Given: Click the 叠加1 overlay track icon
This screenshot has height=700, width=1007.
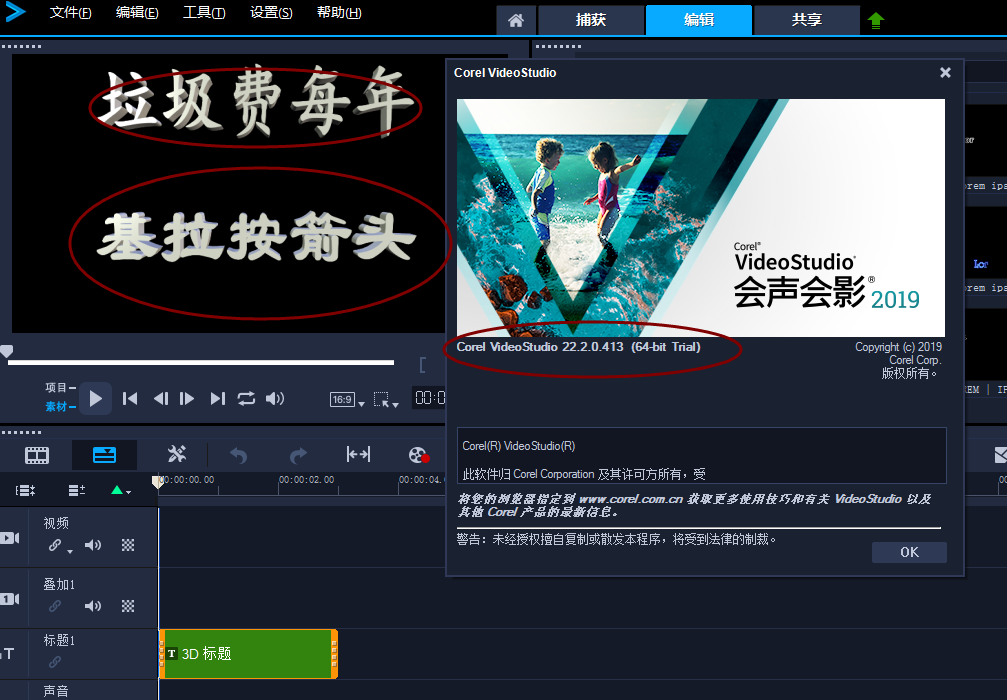Looking at the screenshot, I should pos(10,599).
